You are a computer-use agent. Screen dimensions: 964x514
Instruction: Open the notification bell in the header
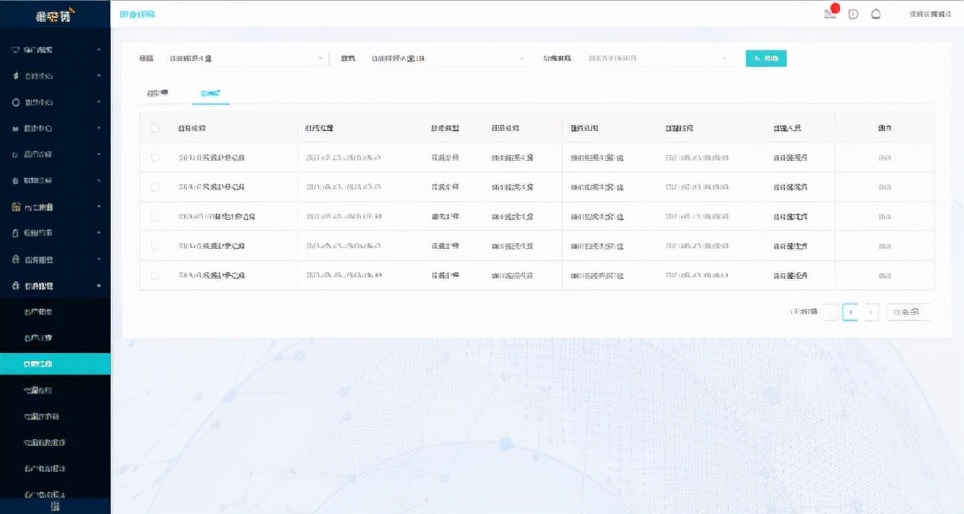click(x=876, y=14)
